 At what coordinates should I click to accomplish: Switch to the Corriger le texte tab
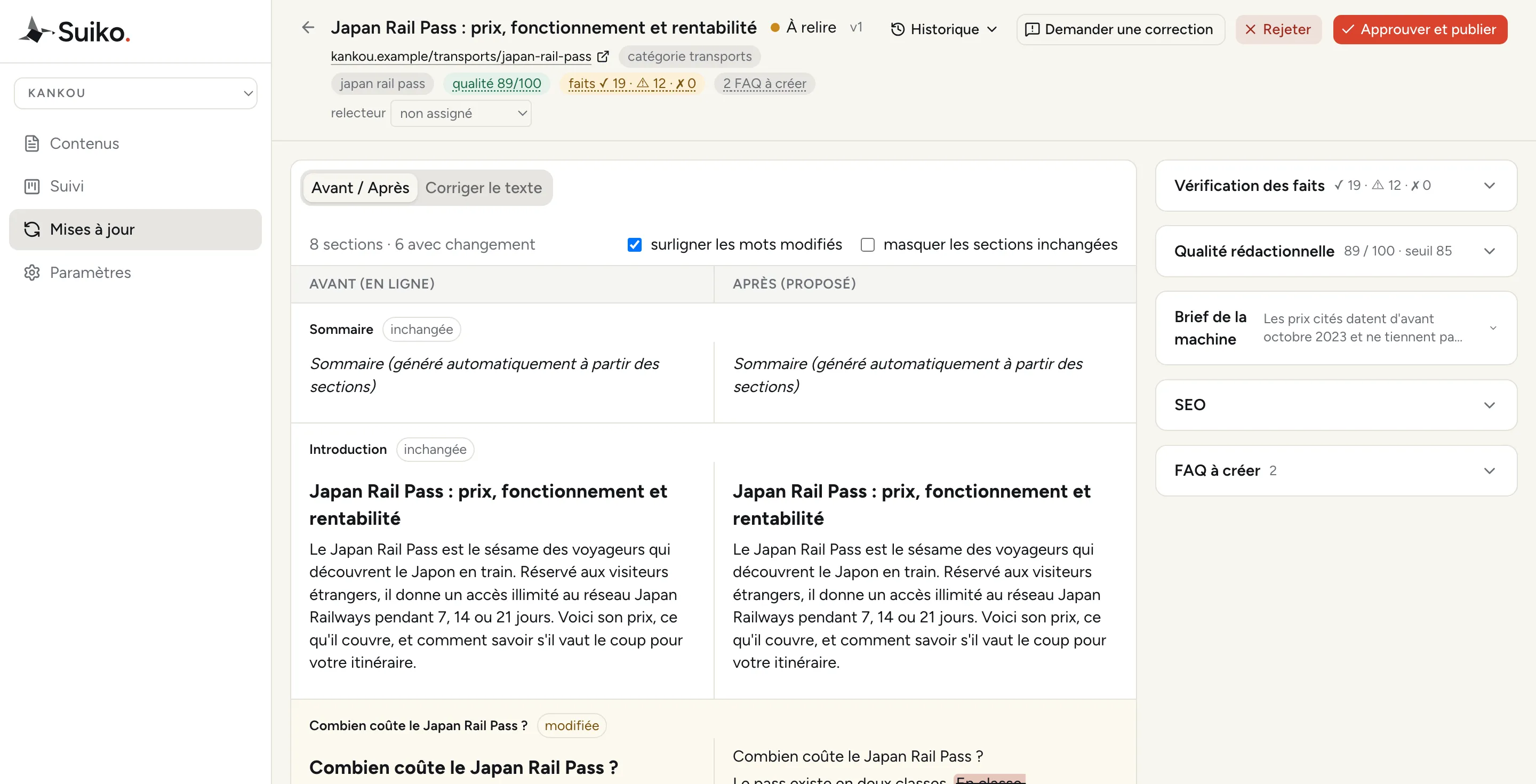click(x=483, y=188)
